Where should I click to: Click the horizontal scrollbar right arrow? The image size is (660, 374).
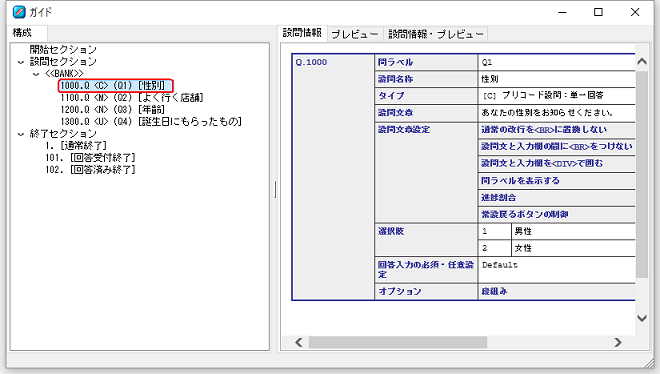[x=617, y=342]
